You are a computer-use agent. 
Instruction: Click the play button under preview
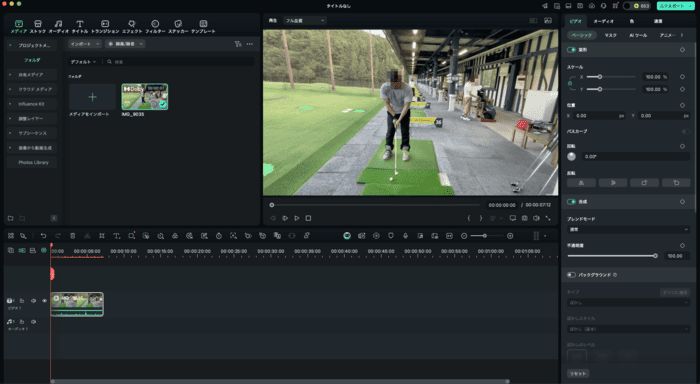click(x=296, y=218)
